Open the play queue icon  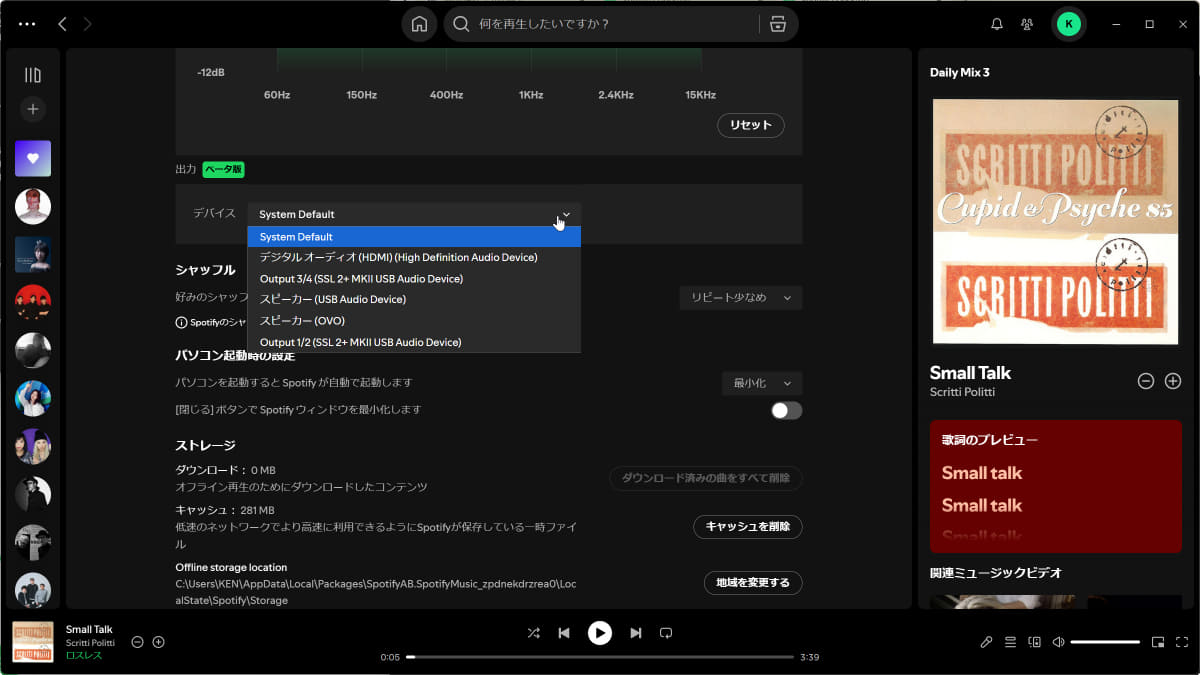pyautogui.click(x=1010, y=642)
